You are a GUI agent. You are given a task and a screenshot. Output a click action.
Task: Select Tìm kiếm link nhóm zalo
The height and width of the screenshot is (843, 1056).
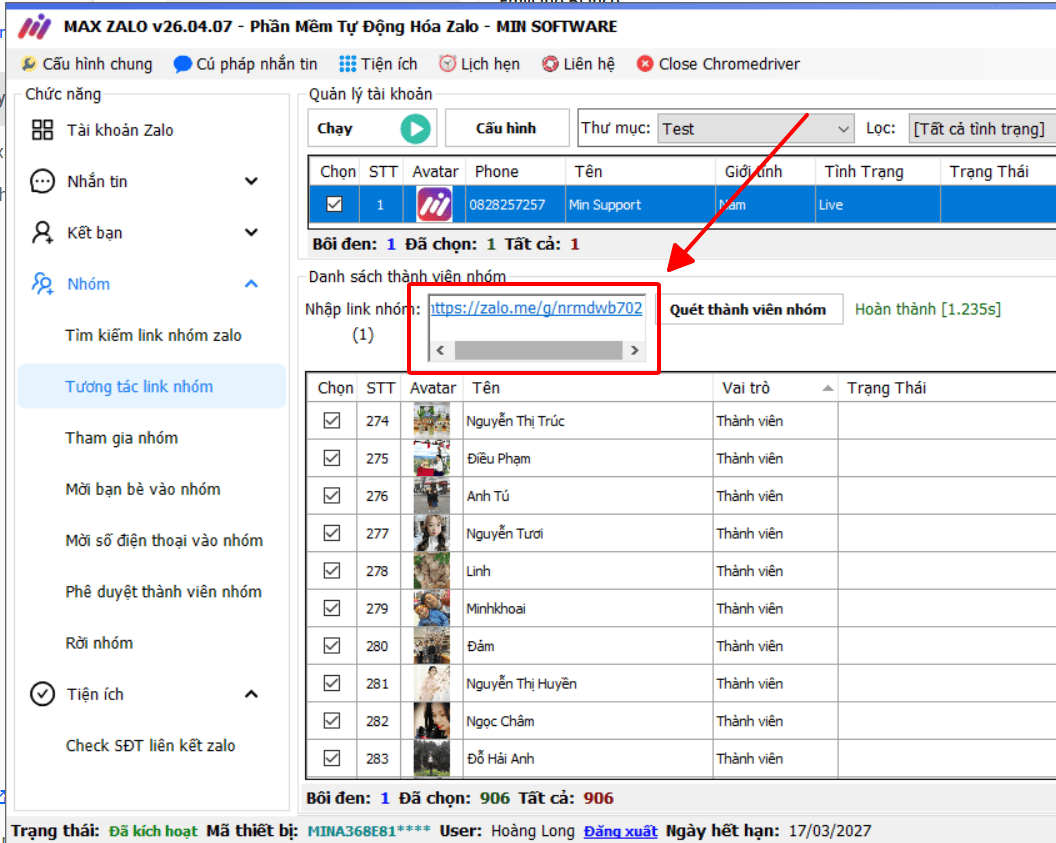153,335
